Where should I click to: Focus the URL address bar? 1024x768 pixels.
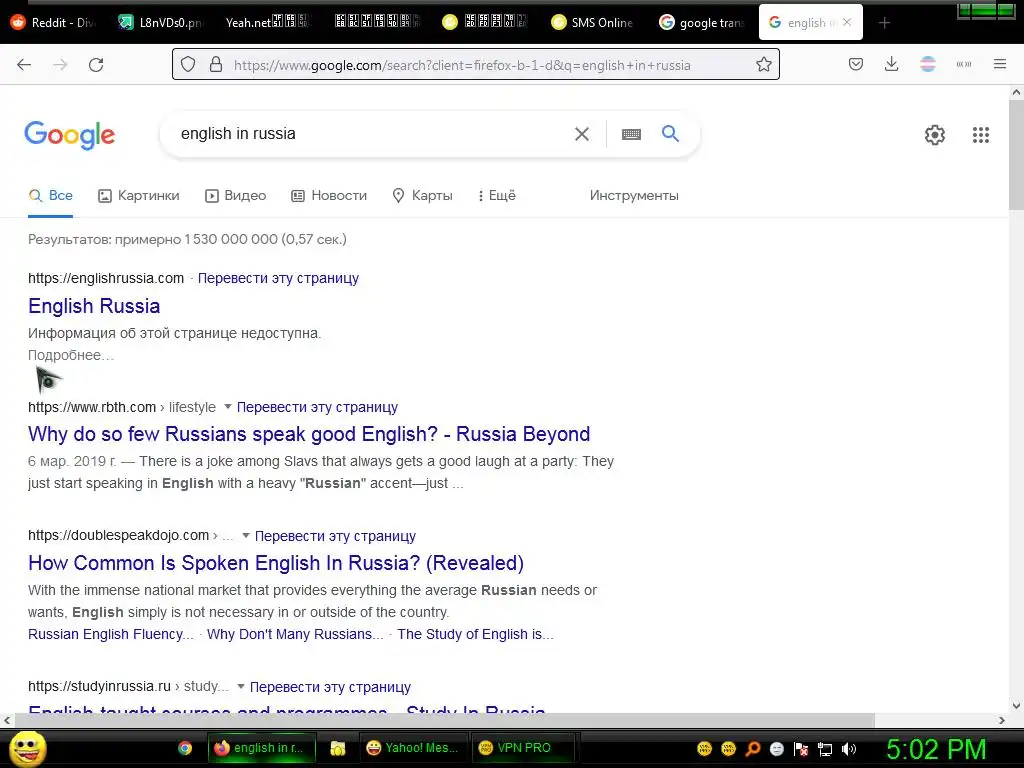pyautogui.click(x=475, y=65)
